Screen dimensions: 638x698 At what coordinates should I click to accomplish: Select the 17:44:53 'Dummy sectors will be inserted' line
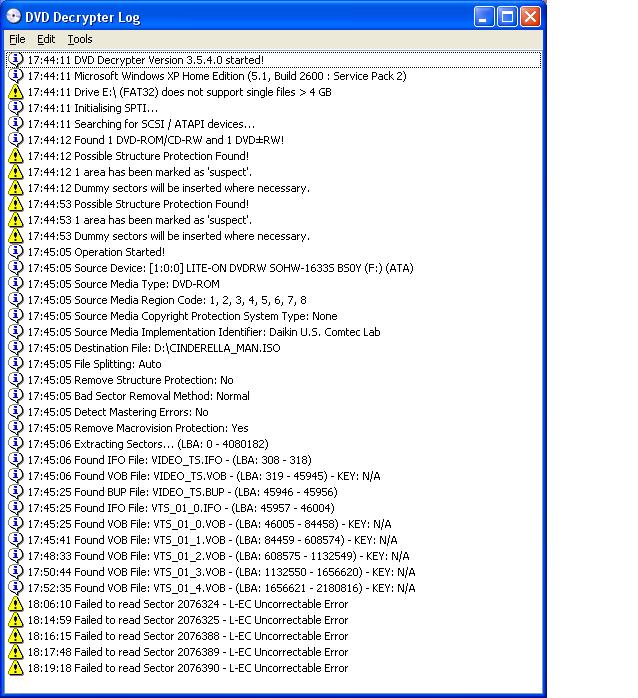[169, 236]
